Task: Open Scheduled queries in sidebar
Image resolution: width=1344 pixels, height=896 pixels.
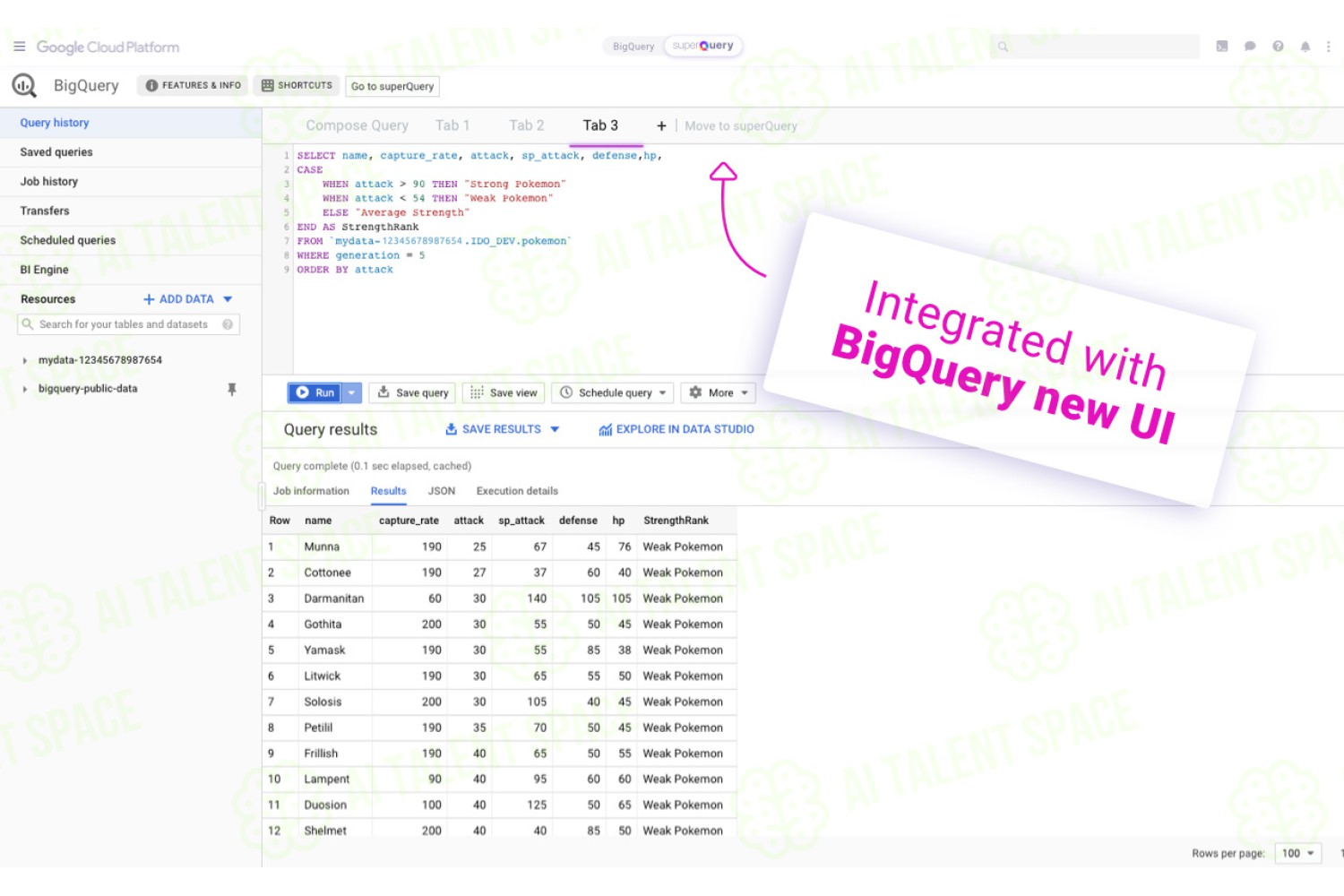Action: [x=131, y=240]
